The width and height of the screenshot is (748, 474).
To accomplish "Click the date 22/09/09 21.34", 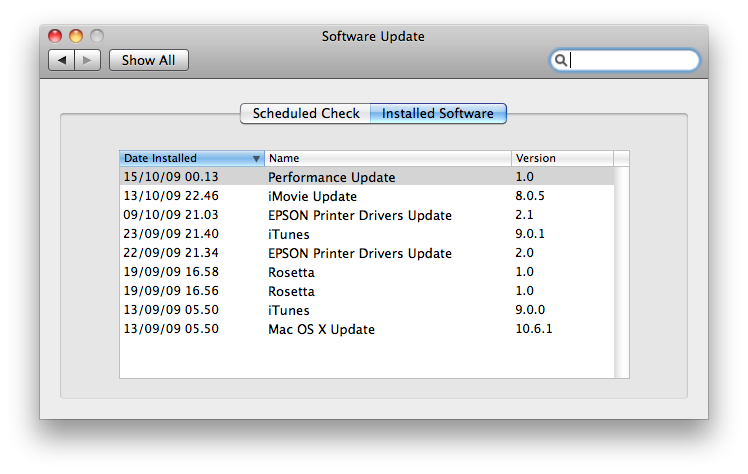I will coord(171,253).
